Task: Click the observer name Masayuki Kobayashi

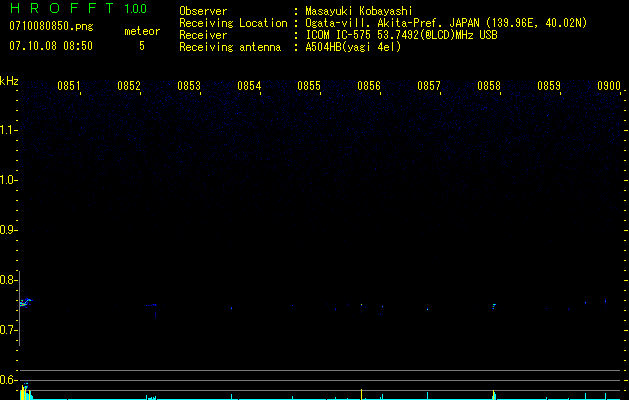Action: pos(359,11)
